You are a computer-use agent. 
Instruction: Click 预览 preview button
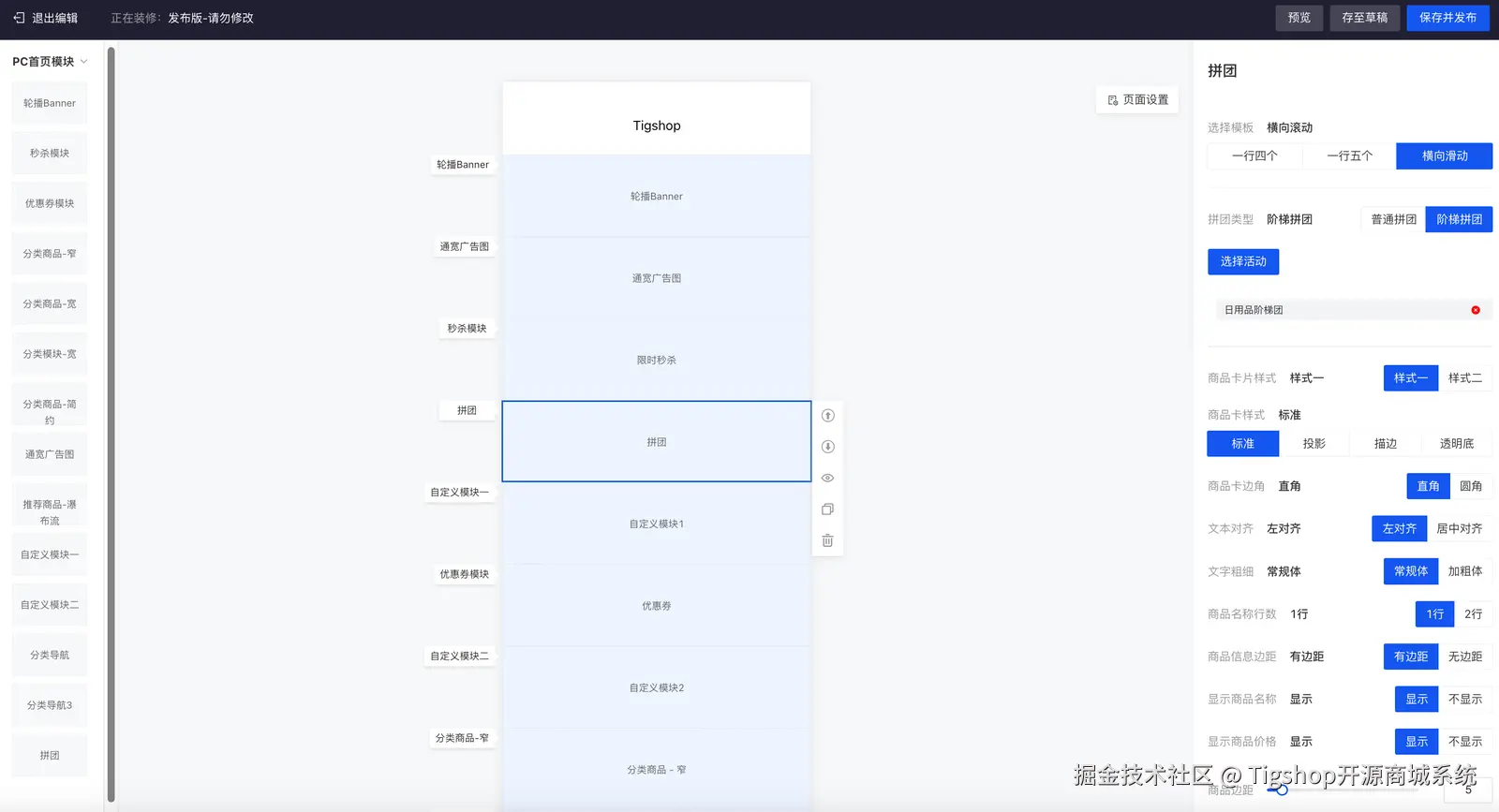pos(1299,18)
